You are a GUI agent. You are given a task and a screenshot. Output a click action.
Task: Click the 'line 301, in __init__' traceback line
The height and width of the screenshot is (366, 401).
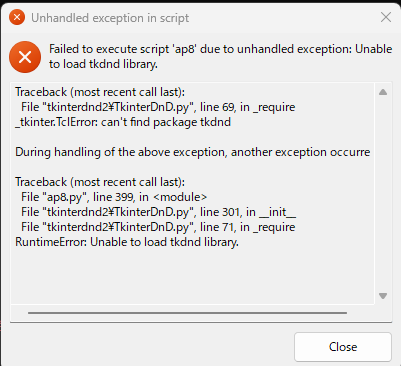coord(158,212)
